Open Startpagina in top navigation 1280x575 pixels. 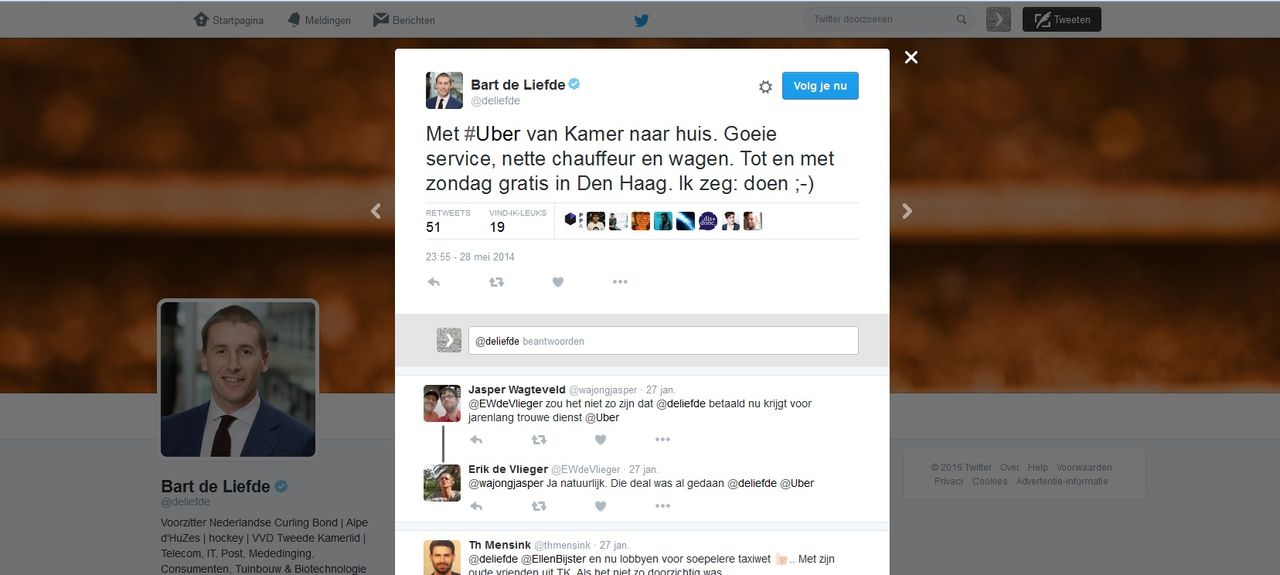[x=229, y=20]
